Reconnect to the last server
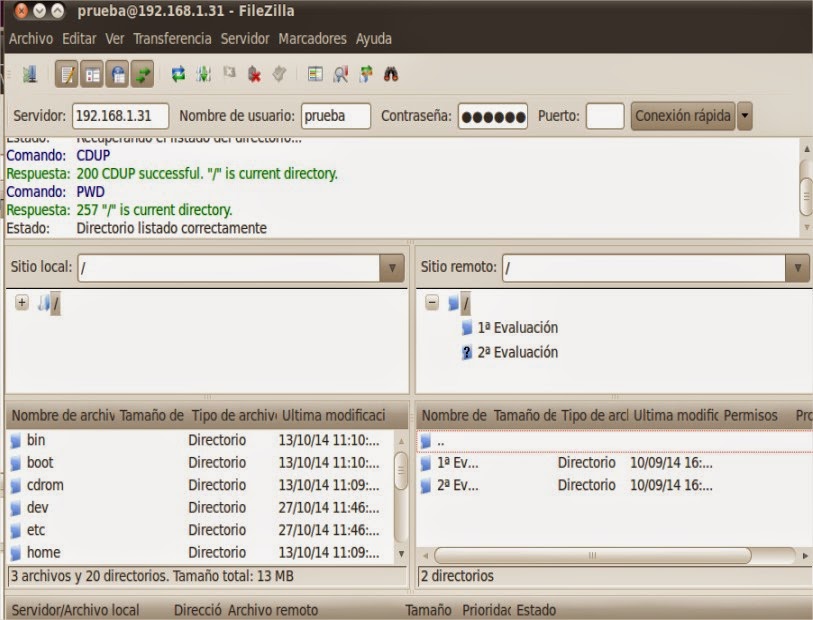813x620 pixels. coord(279,74)
